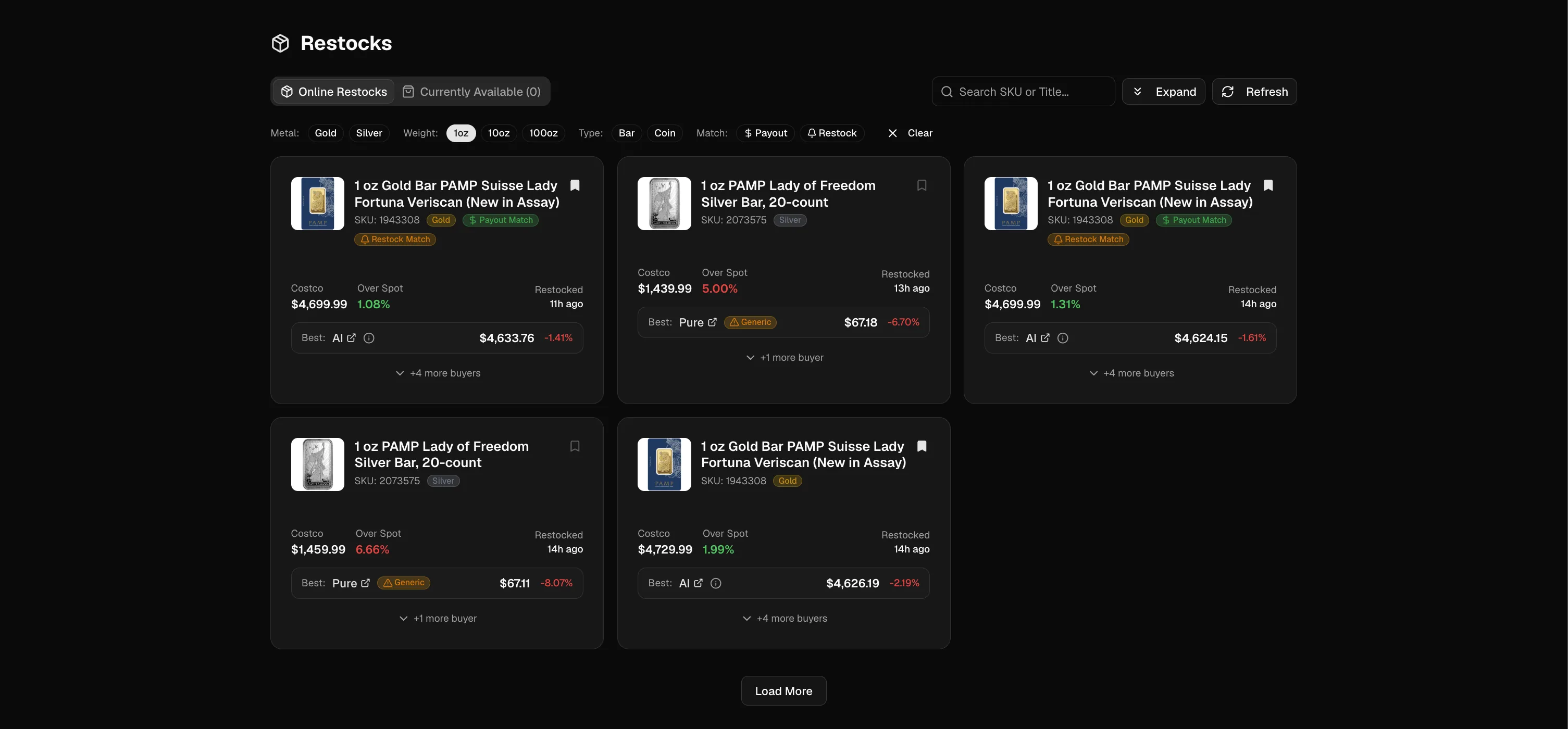Toggle the Payout match filter

(x=765, y=133)
